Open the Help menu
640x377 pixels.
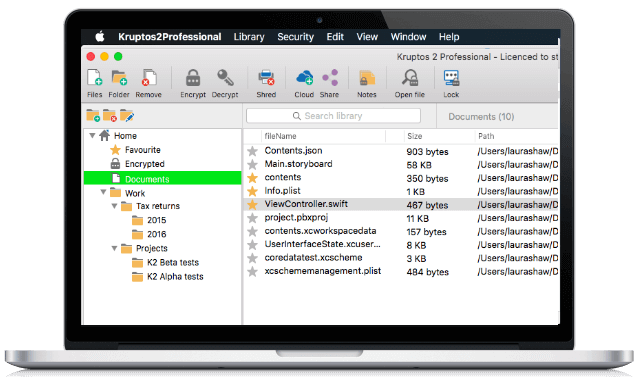coord(449,37)
